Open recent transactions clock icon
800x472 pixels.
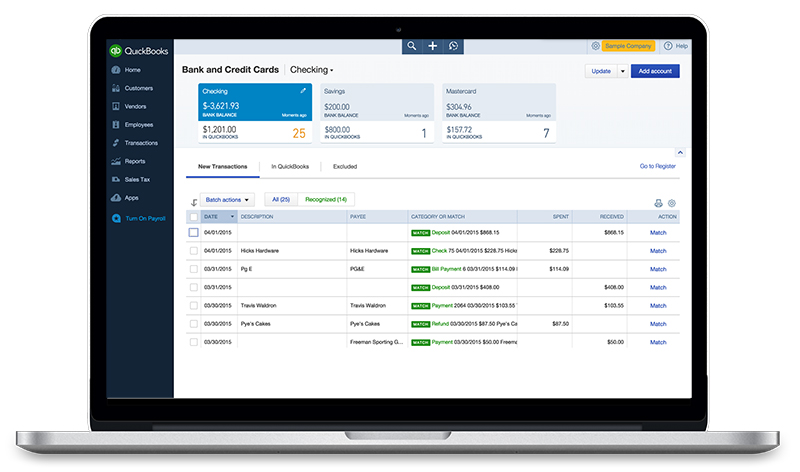(x=453, y=46)
